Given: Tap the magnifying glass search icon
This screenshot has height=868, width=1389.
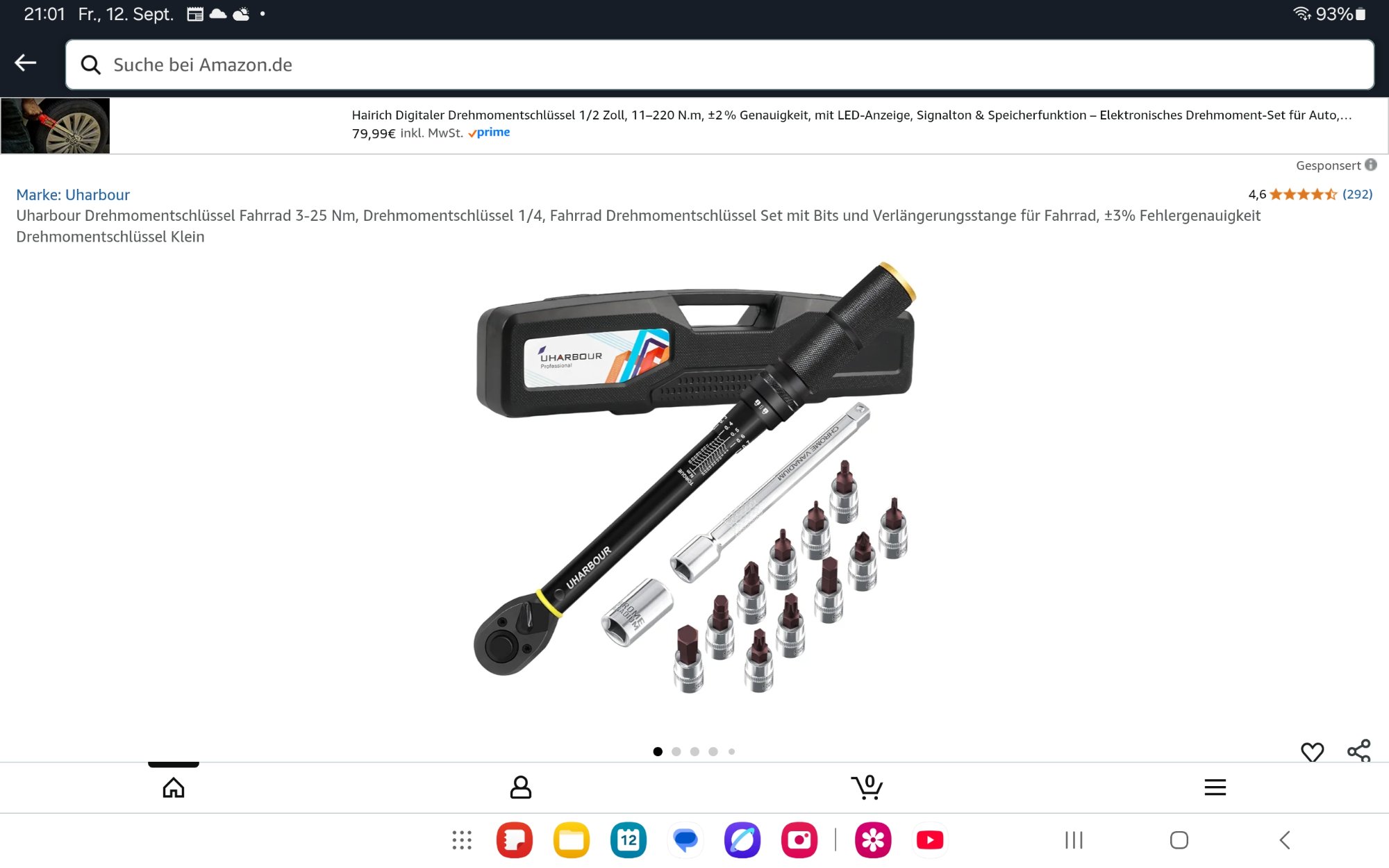Looking at the screenshot, I should [x=91, y=65].
